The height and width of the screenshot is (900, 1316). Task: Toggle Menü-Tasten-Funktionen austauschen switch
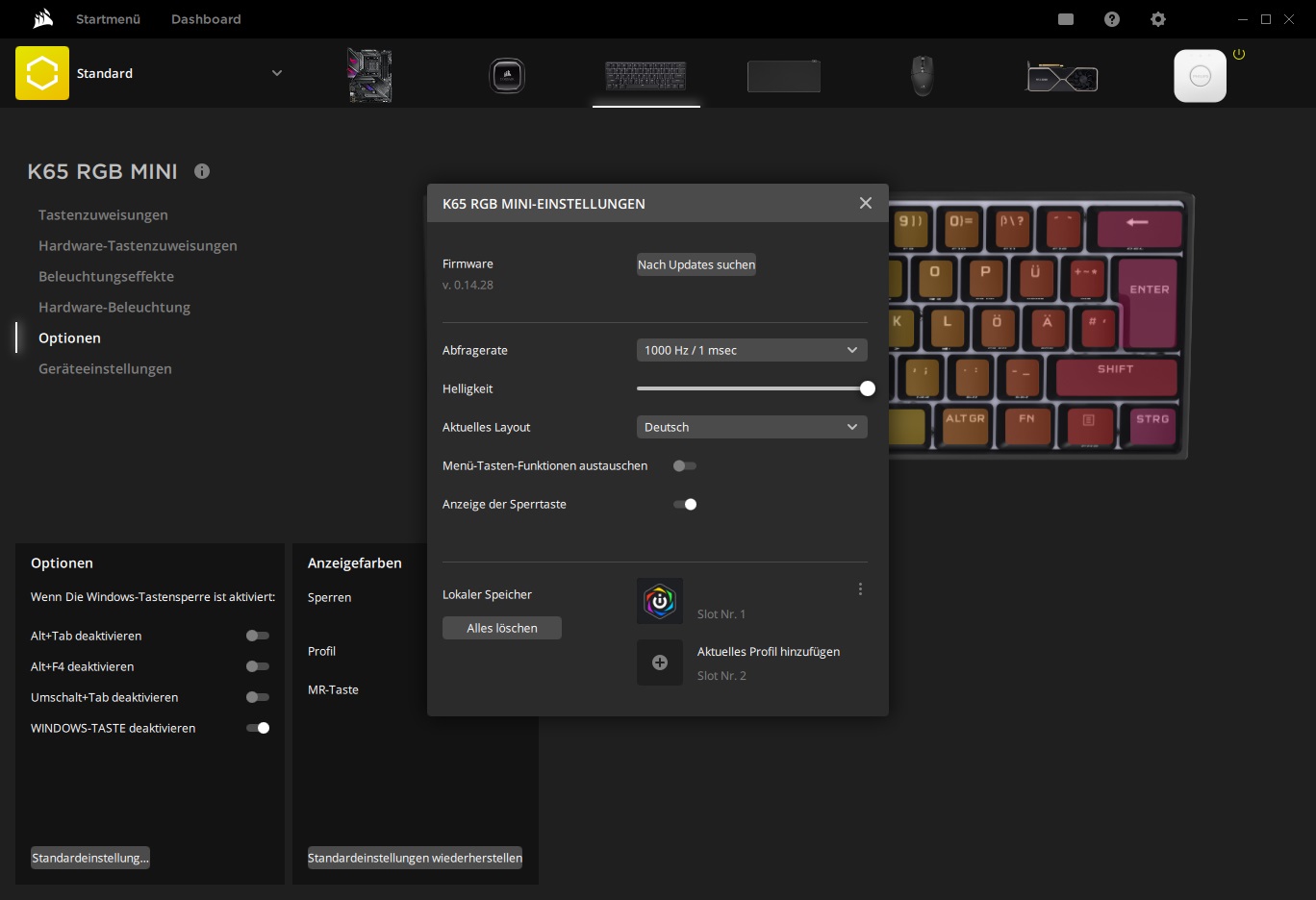[x=685, y=465]
